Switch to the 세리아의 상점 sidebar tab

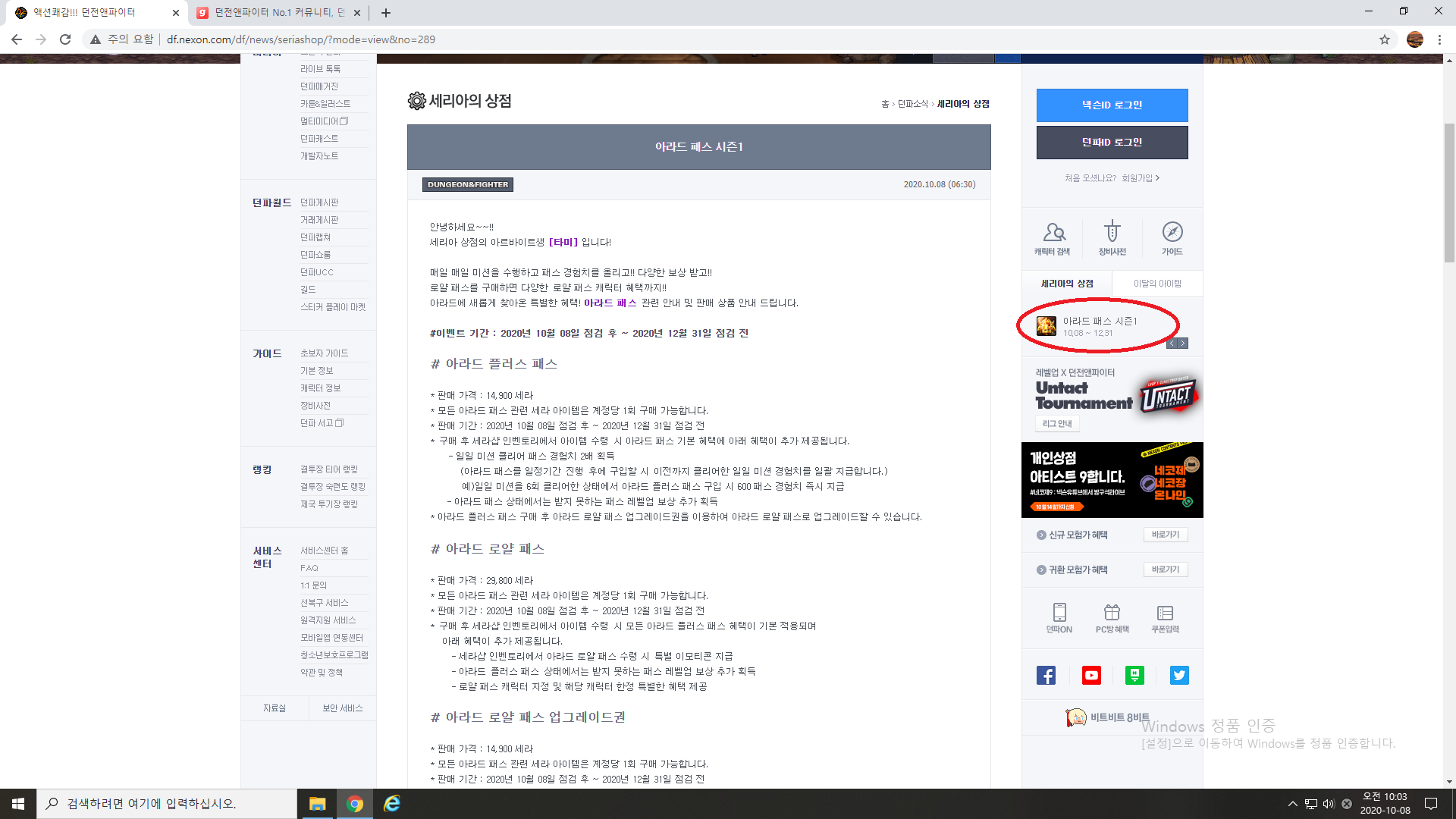(1066, 284)
